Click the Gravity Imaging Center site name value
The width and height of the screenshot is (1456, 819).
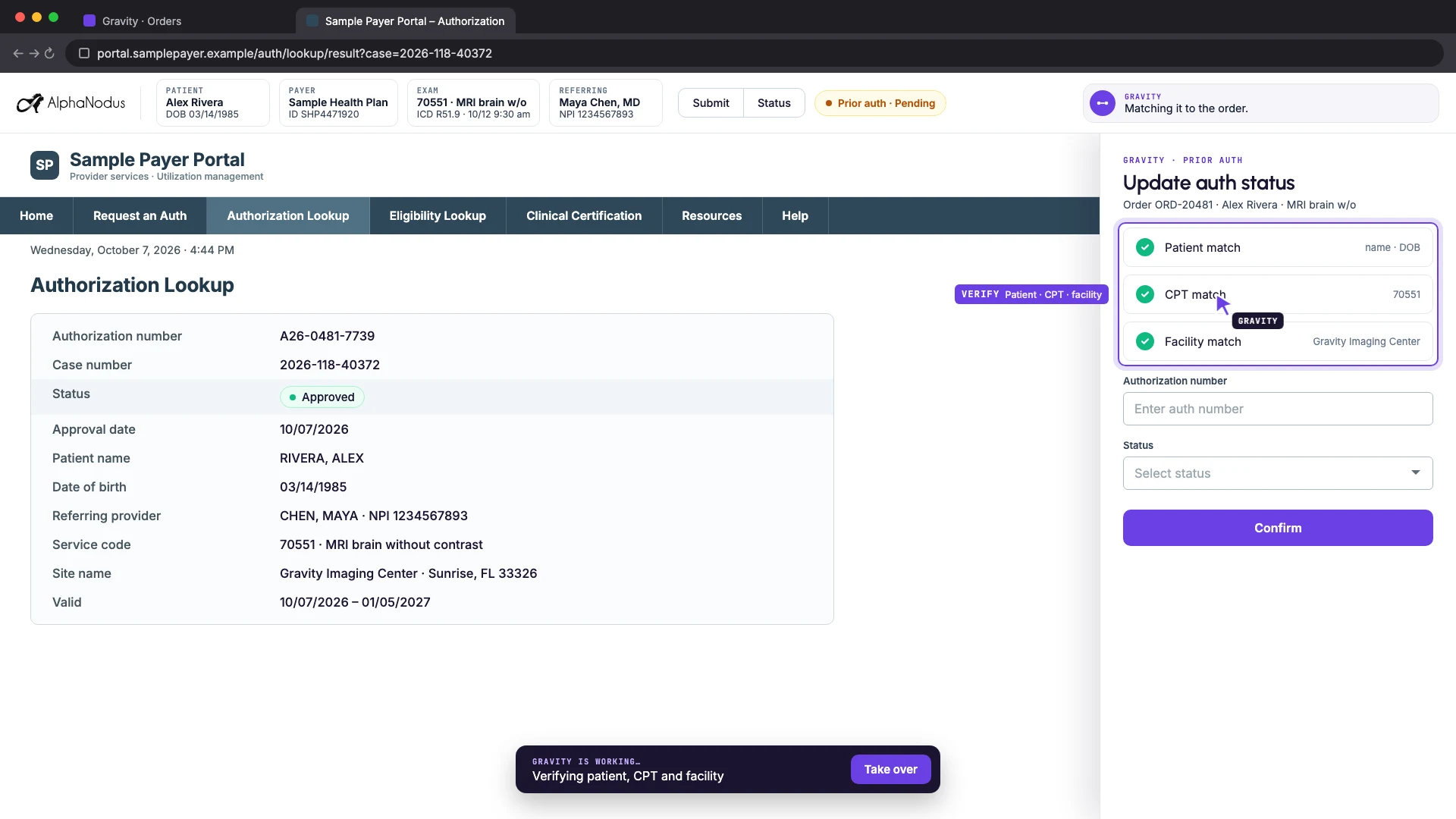(x=408, y=573)
